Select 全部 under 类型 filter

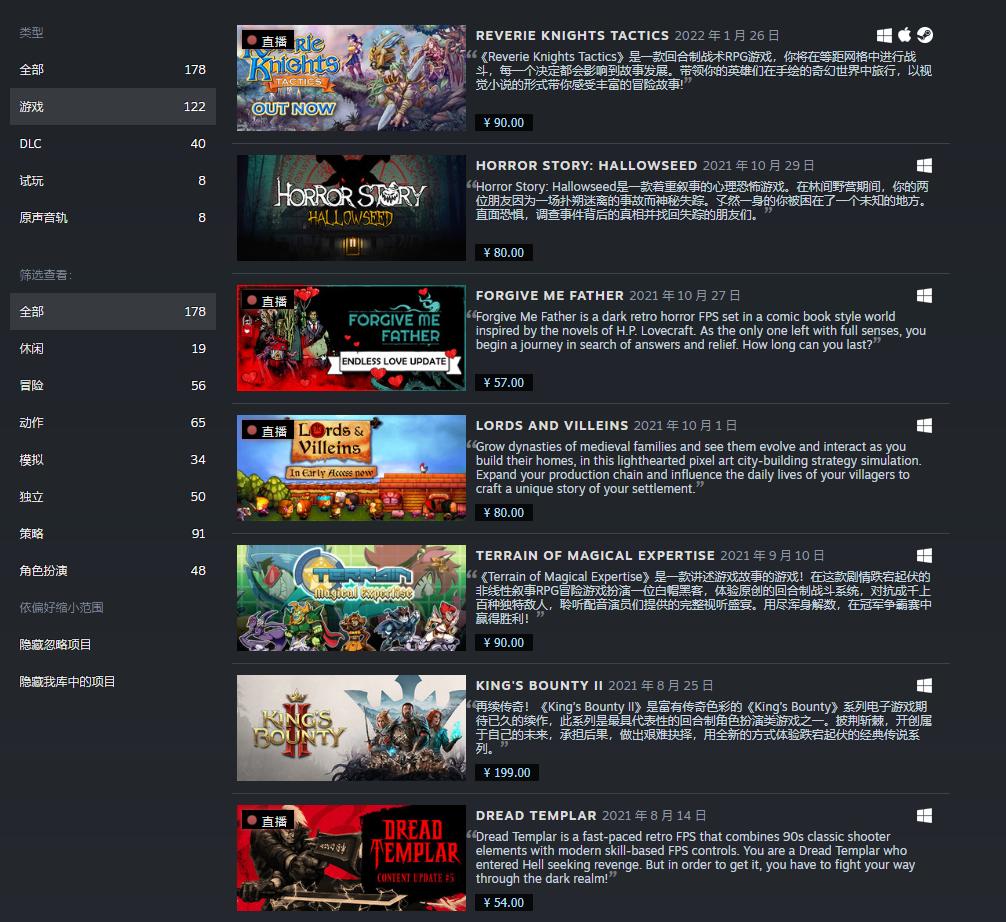[x=113, y=69]
